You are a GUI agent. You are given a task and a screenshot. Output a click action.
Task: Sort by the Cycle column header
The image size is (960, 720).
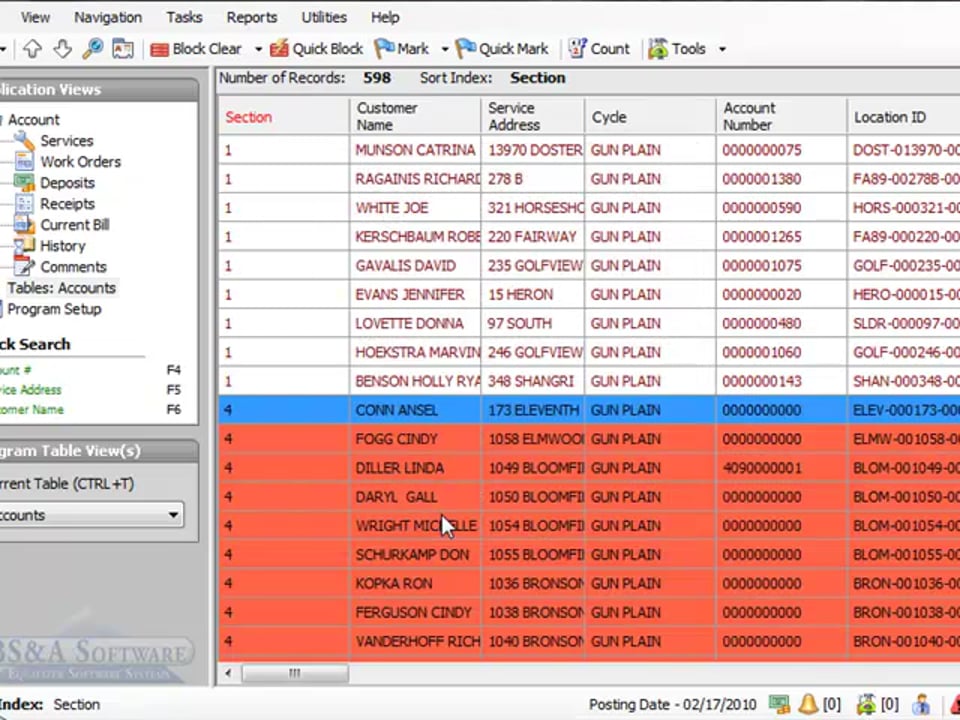[650, 117]
